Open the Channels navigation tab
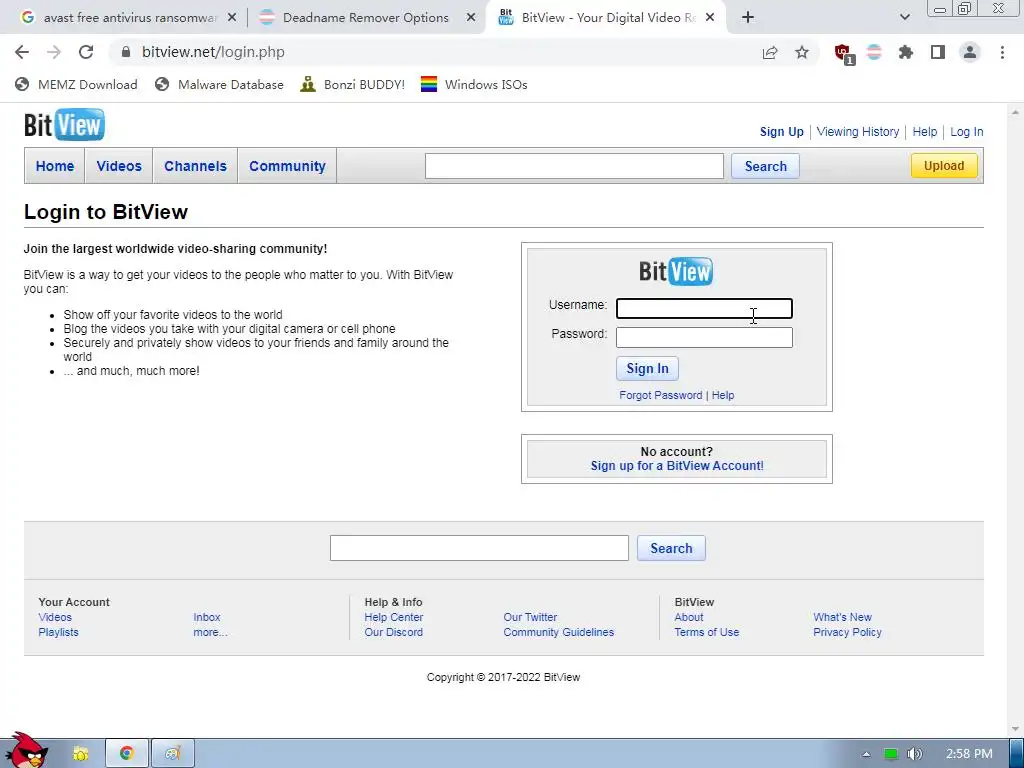1024x768 pixels. tap(195, 166)
